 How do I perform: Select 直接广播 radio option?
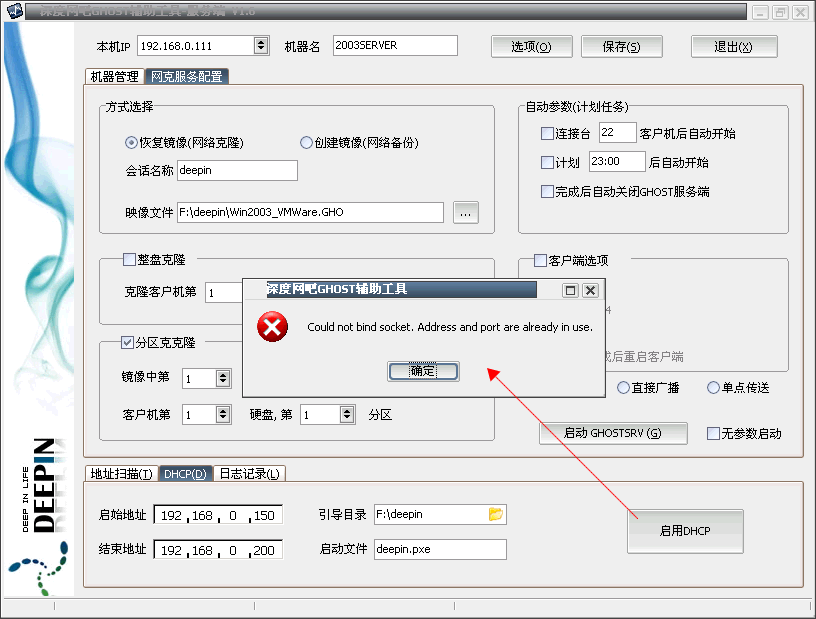(623, 388)
